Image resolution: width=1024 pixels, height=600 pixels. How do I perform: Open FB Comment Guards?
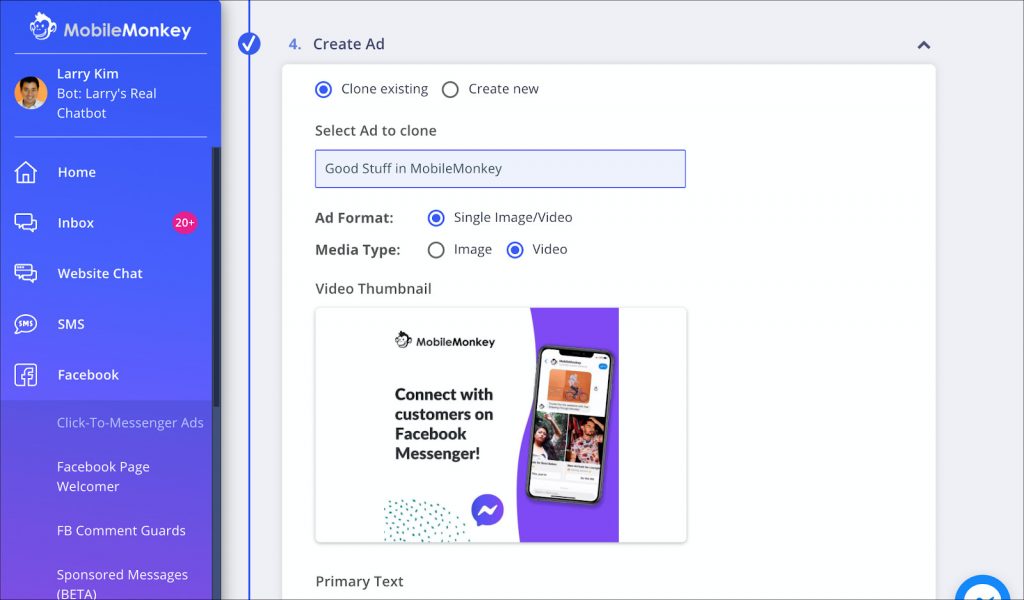coord(121,531)
